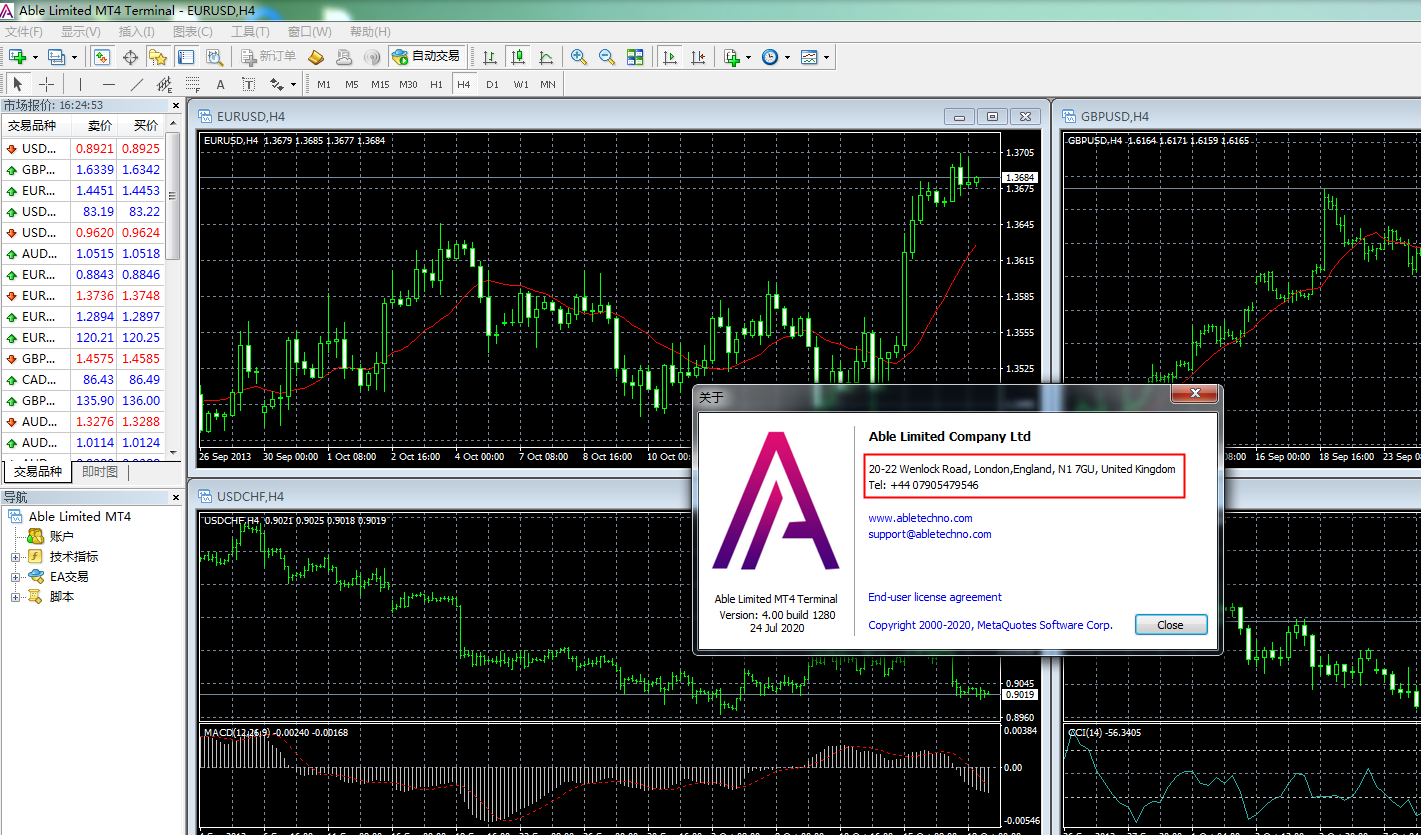The width and height of the screenshot is (1421, 835).
Task: Expand the 技术指标 tree node
Action: [16, 557]
